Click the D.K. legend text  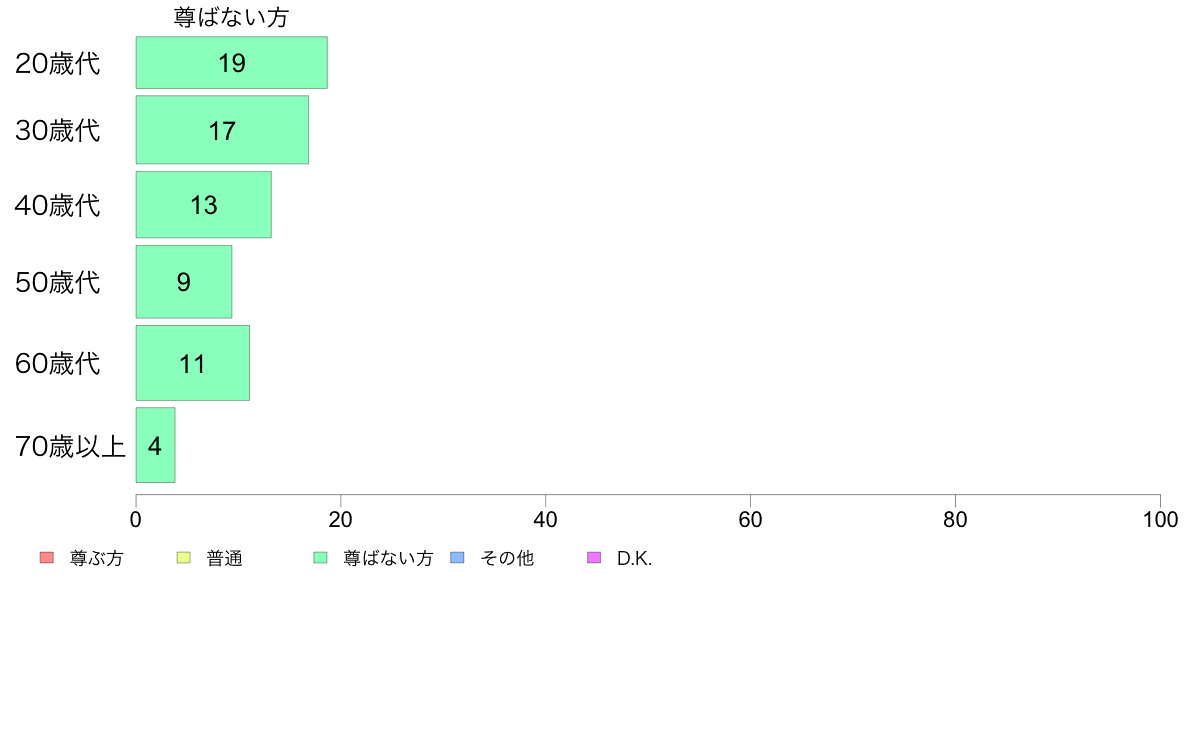[634, 558]
